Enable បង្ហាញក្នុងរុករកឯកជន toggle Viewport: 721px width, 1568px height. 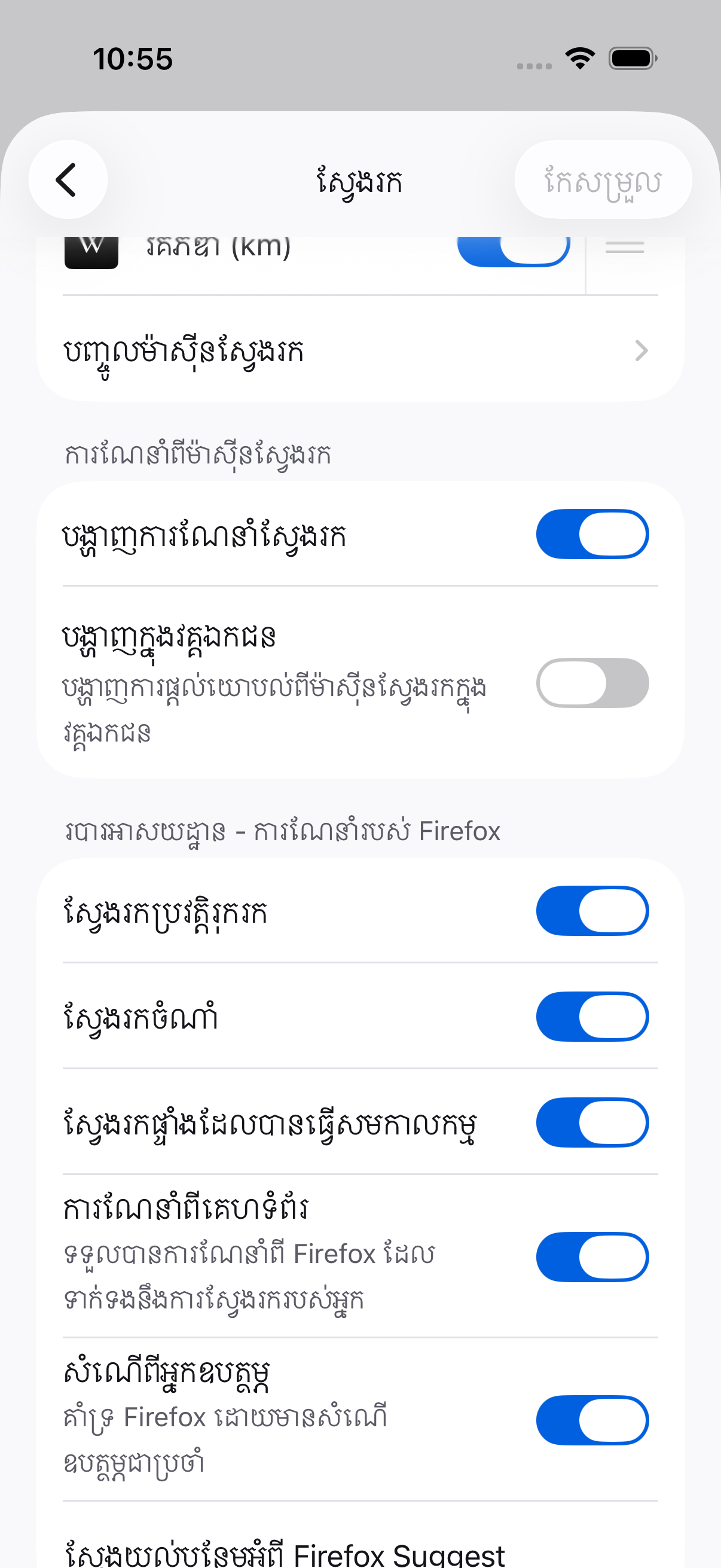click(592, 682)
